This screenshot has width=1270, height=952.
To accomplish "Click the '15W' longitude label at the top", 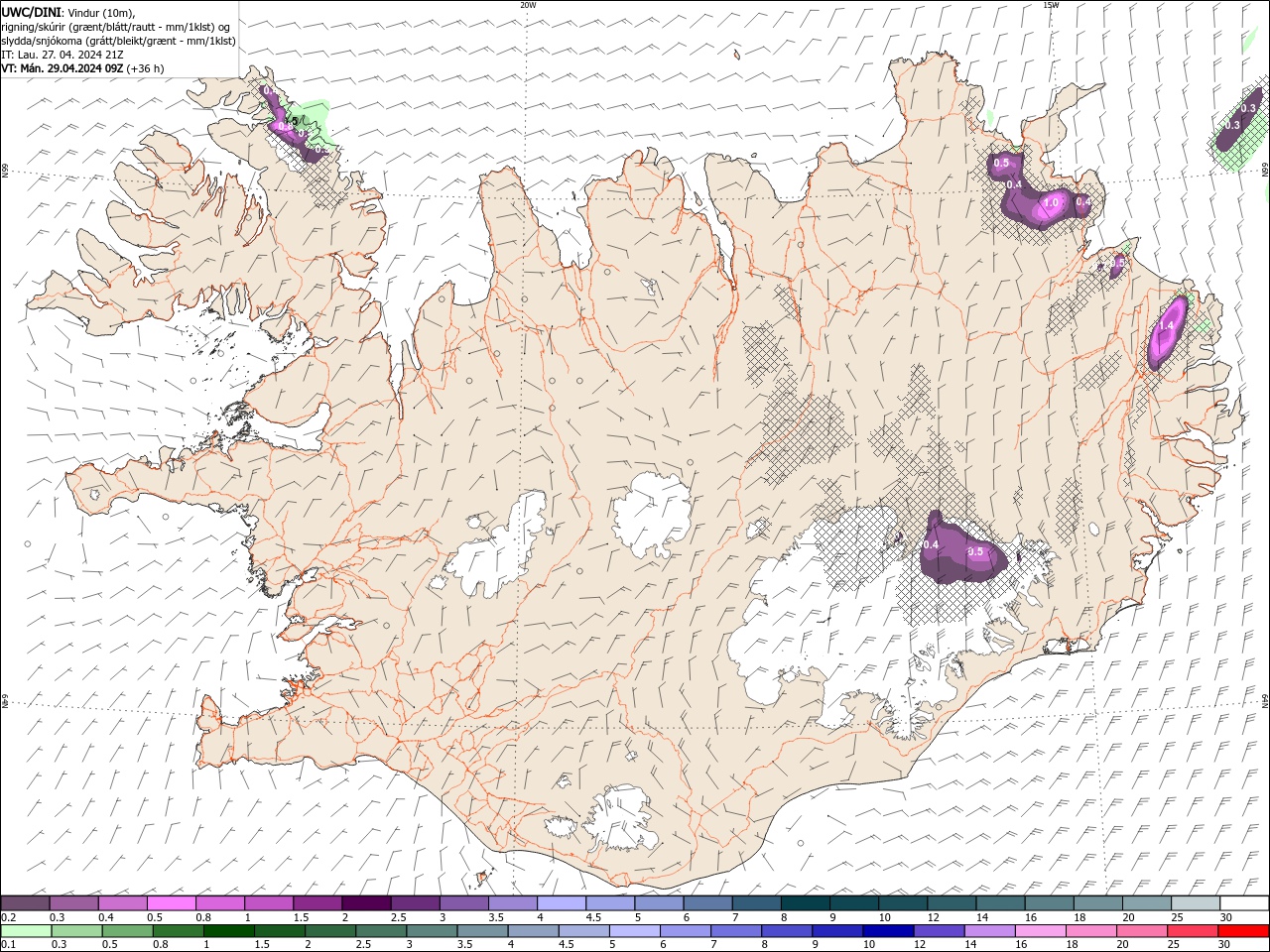I will (1051, 5).
